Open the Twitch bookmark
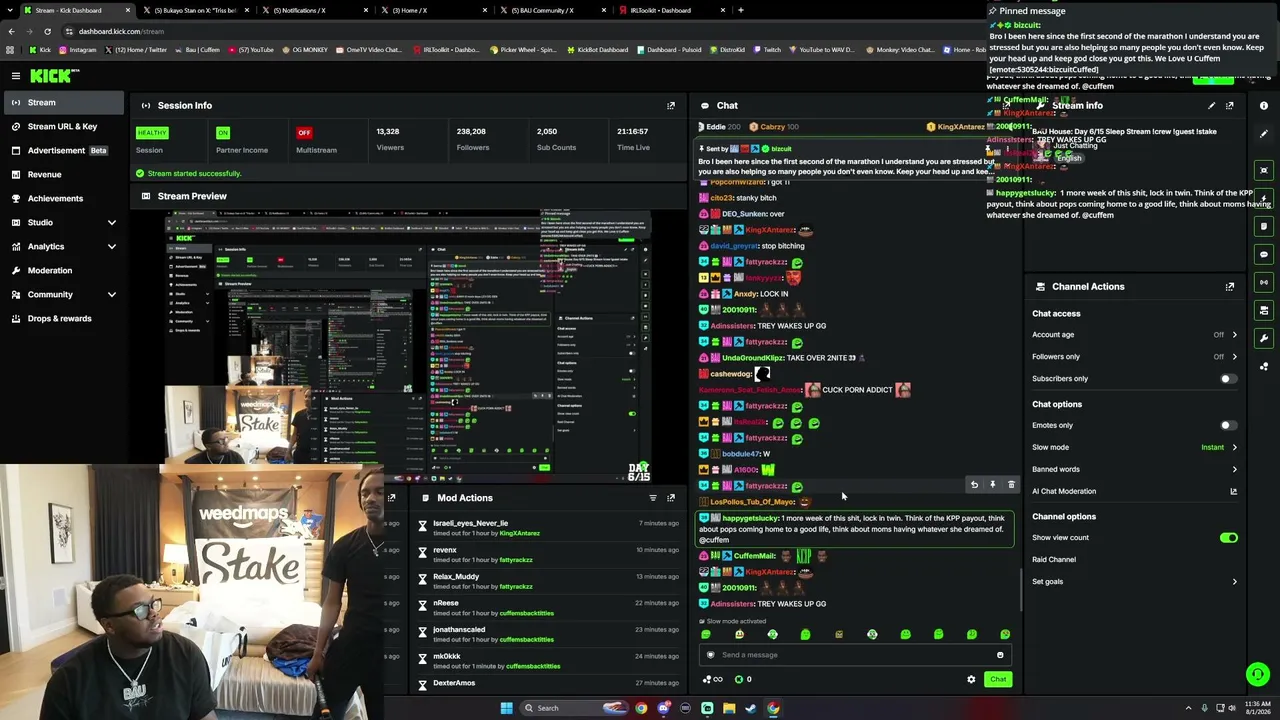The image size is (1280, 720). (x=767, y=50)
